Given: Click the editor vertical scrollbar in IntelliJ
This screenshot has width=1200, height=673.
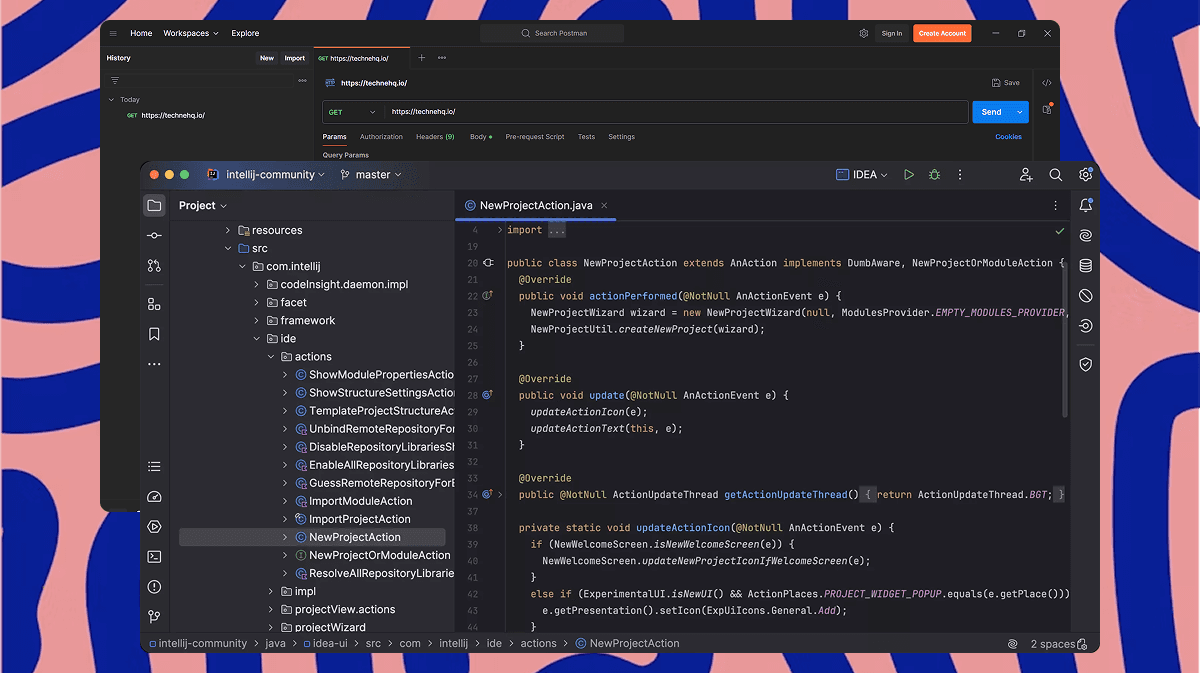Looking at the screenshot, I should [1065, 338].
